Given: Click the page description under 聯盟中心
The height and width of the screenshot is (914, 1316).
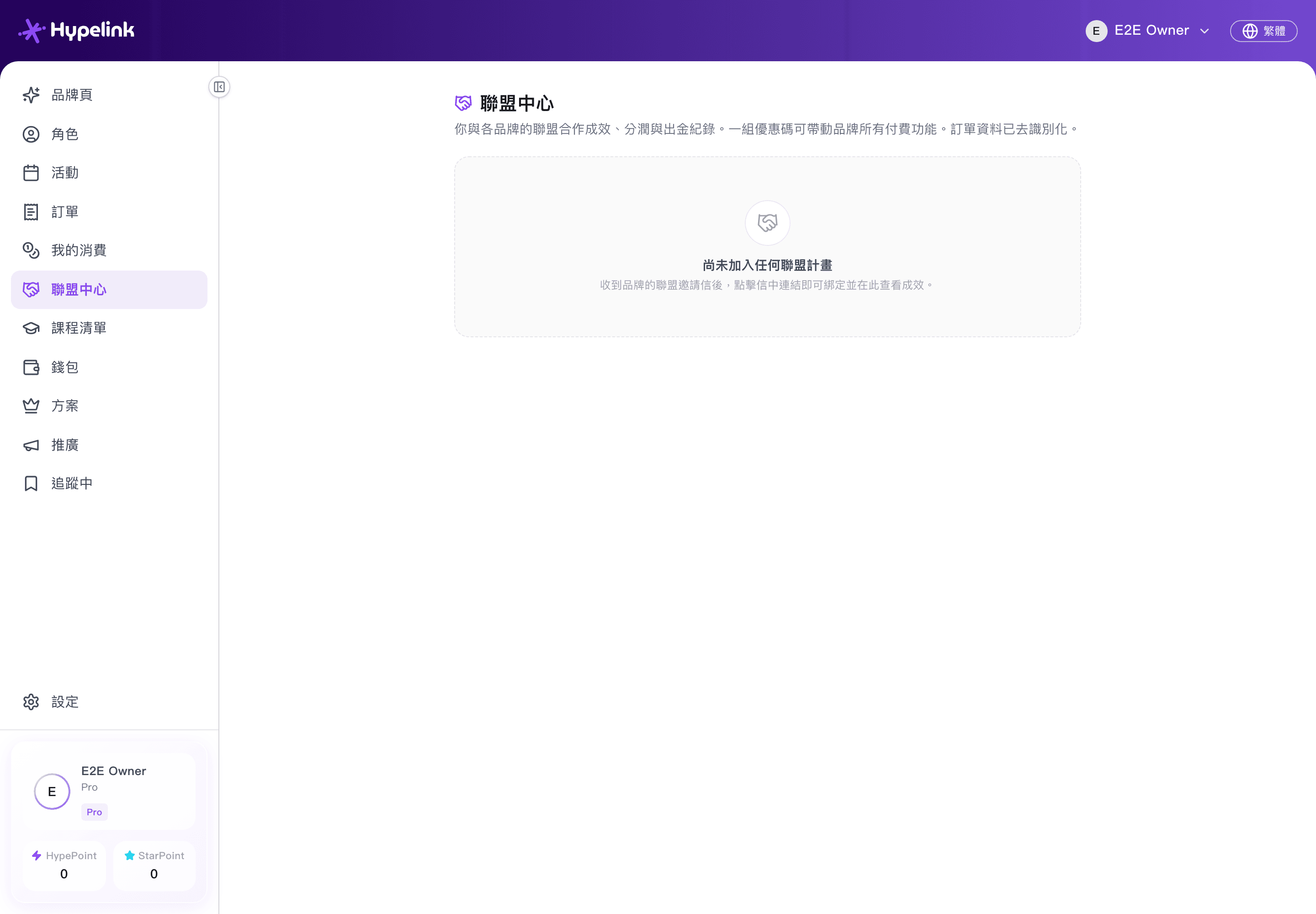Looking at the screenshot, I should pos(767,129).
